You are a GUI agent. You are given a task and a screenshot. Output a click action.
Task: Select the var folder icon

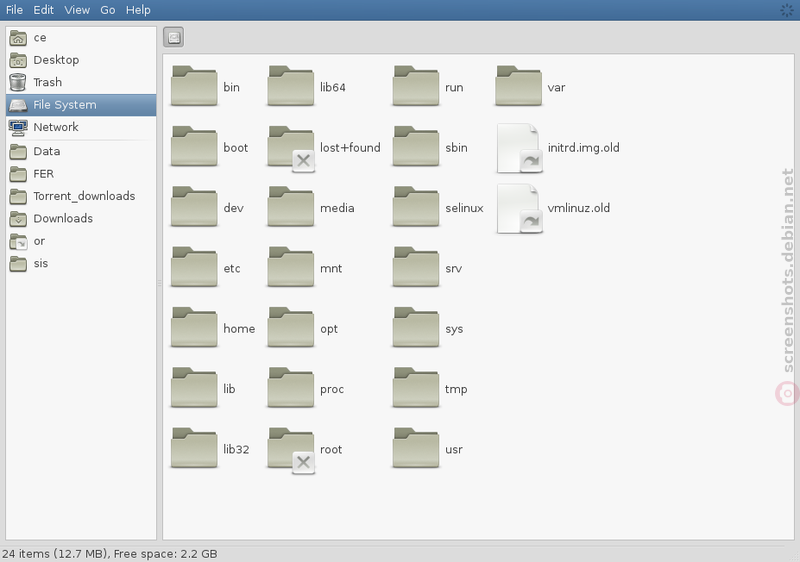tap(518, 86)
